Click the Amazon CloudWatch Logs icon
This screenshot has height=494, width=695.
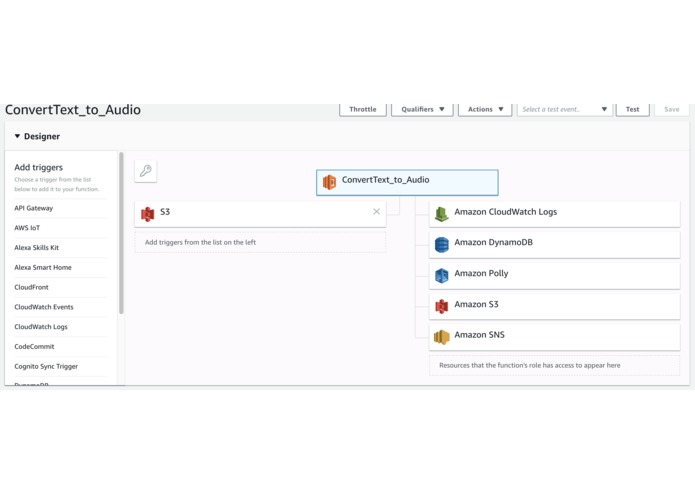[x=441, y=214]
